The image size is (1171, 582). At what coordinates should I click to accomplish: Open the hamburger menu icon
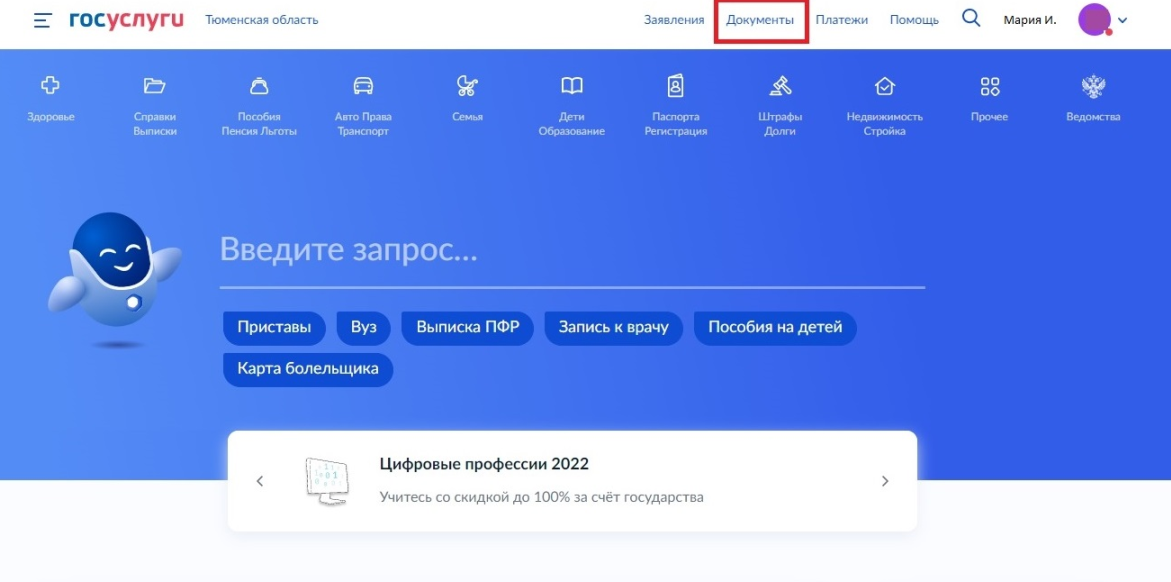coord(43,20)
